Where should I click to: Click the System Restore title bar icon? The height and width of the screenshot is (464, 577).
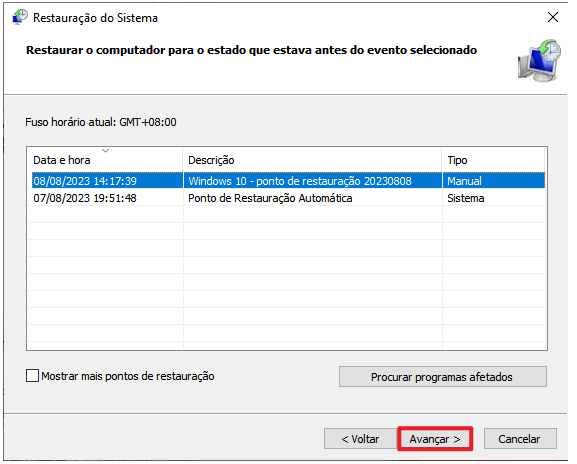20,17
